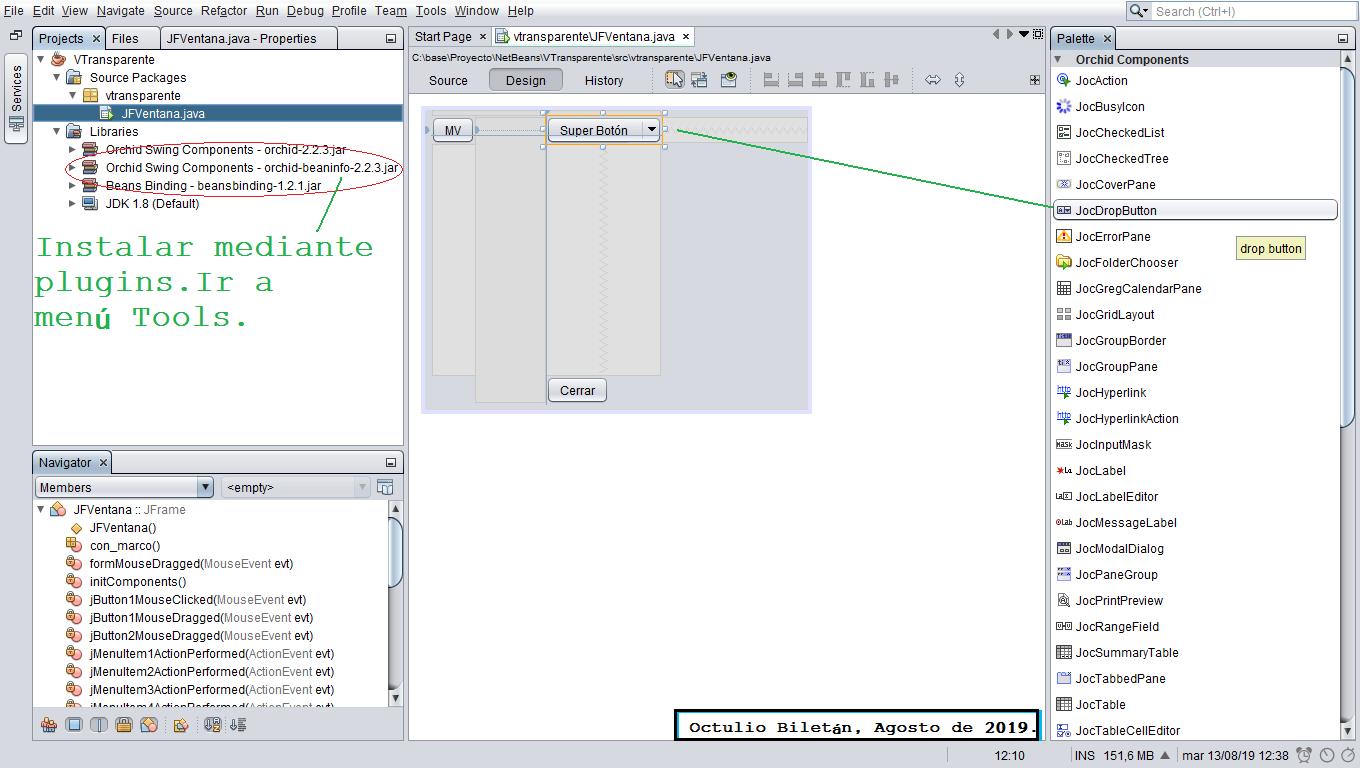Select JocBusyIcon component in palette
This screenshot has height=768, width=1360.
[1195, 107]
